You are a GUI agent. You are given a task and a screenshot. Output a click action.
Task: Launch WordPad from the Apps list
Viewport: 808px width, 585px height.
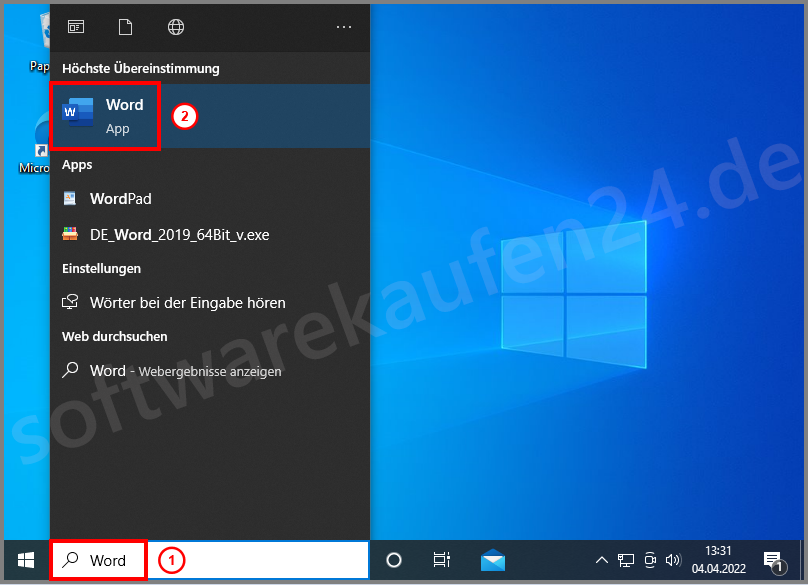point(120,199)
